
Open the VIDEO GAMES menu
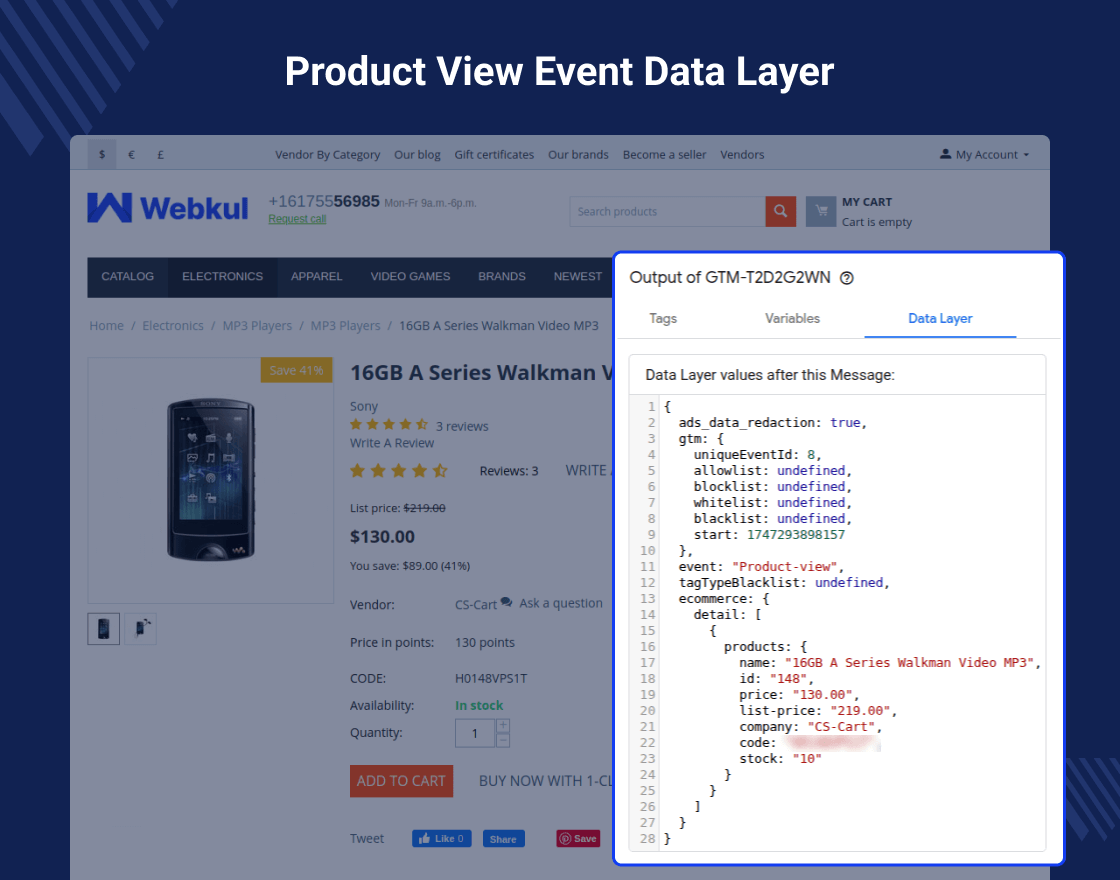pyautogui.click(x=410, y=276)
